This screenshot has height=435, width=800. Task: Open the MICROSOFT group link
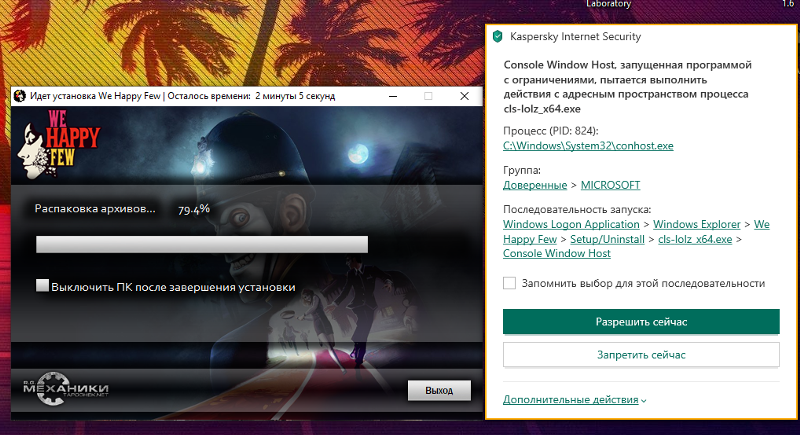tap(610, 185)
